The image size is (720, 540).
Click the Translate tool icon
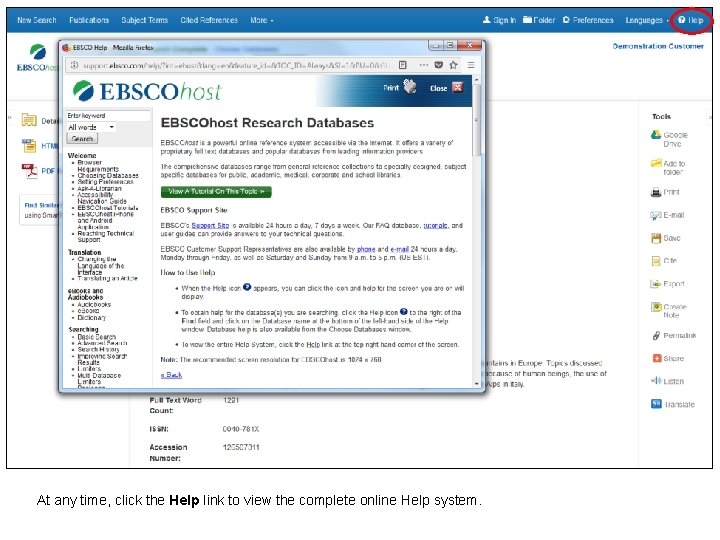click(x=656, y=404)
